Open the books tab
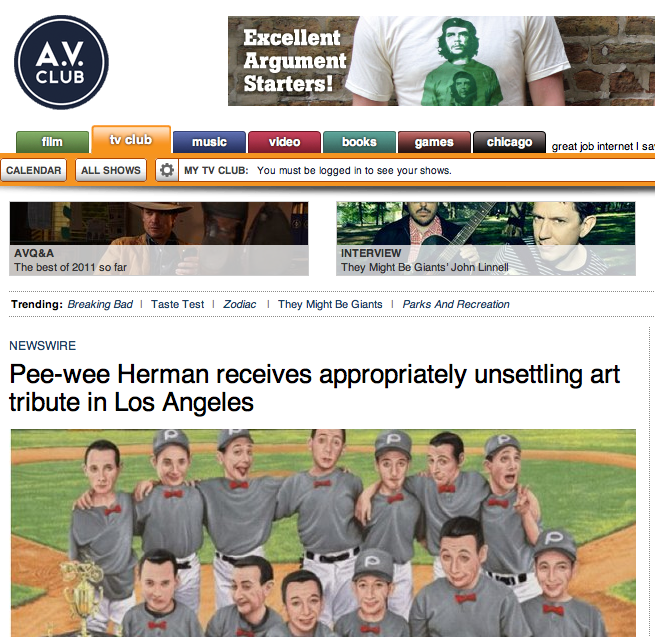Viewport: 655px width, 637px height. point(359,142)
